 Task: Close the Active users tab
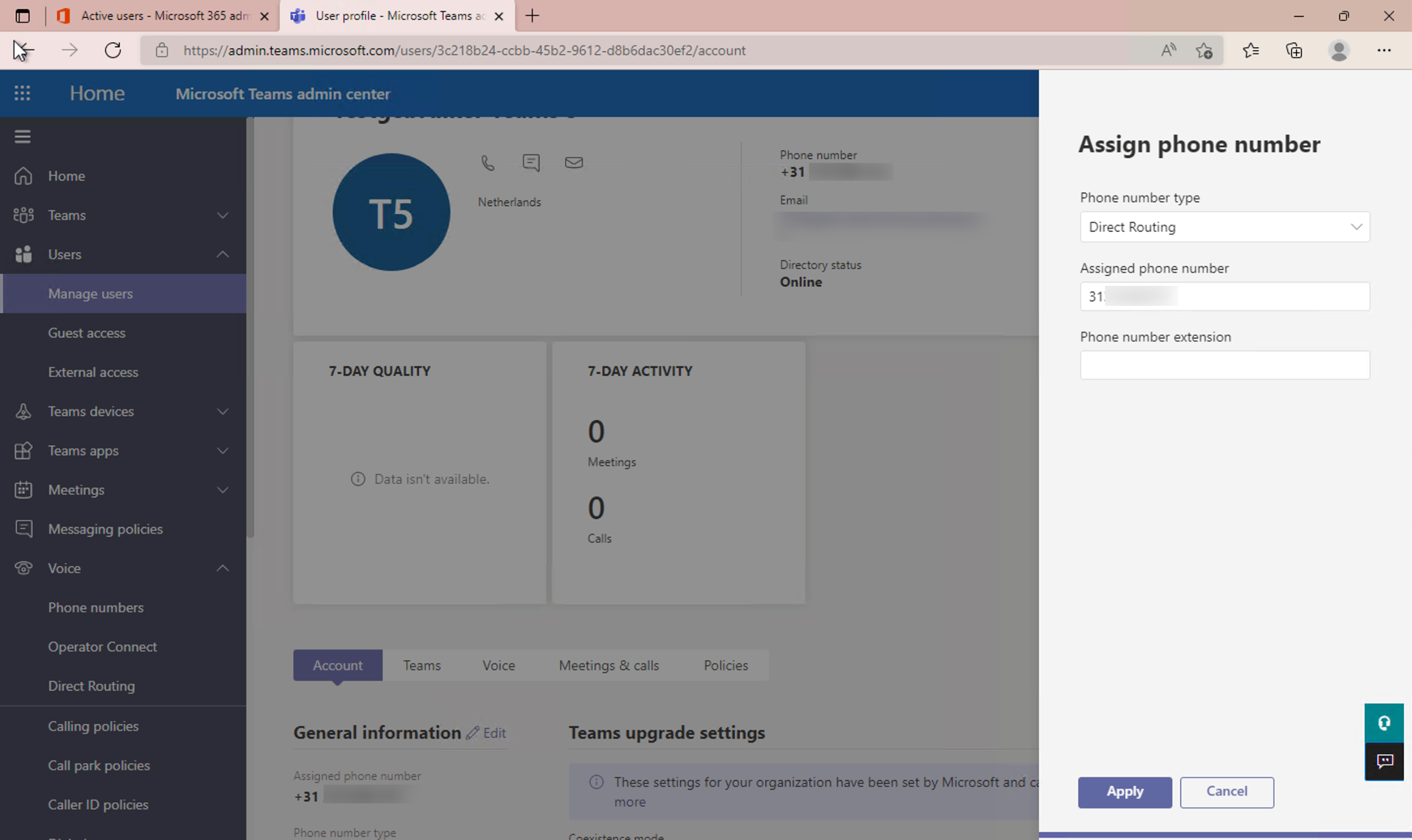coord(264,17)
